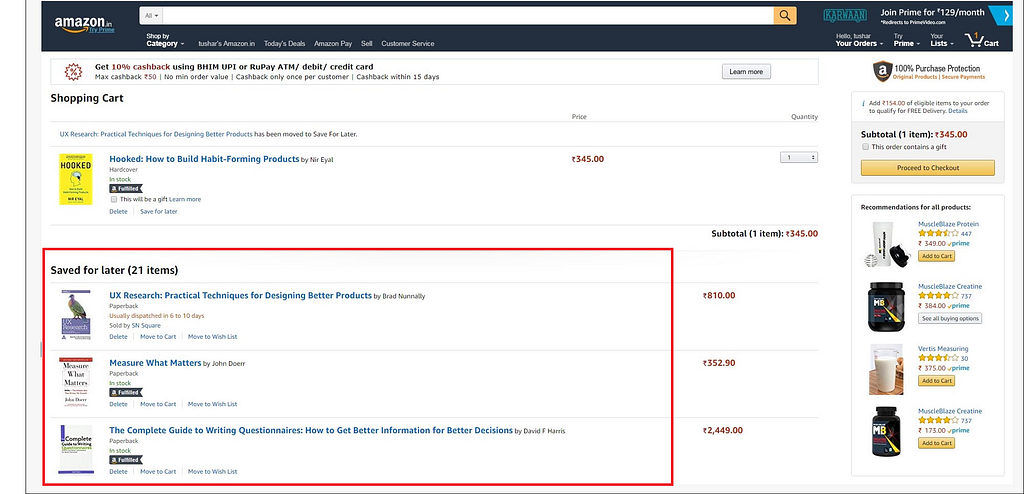Viewport: 1024px width, 494px height.
Task: Open Amazon Pay nav item
Action: point(333,44)
